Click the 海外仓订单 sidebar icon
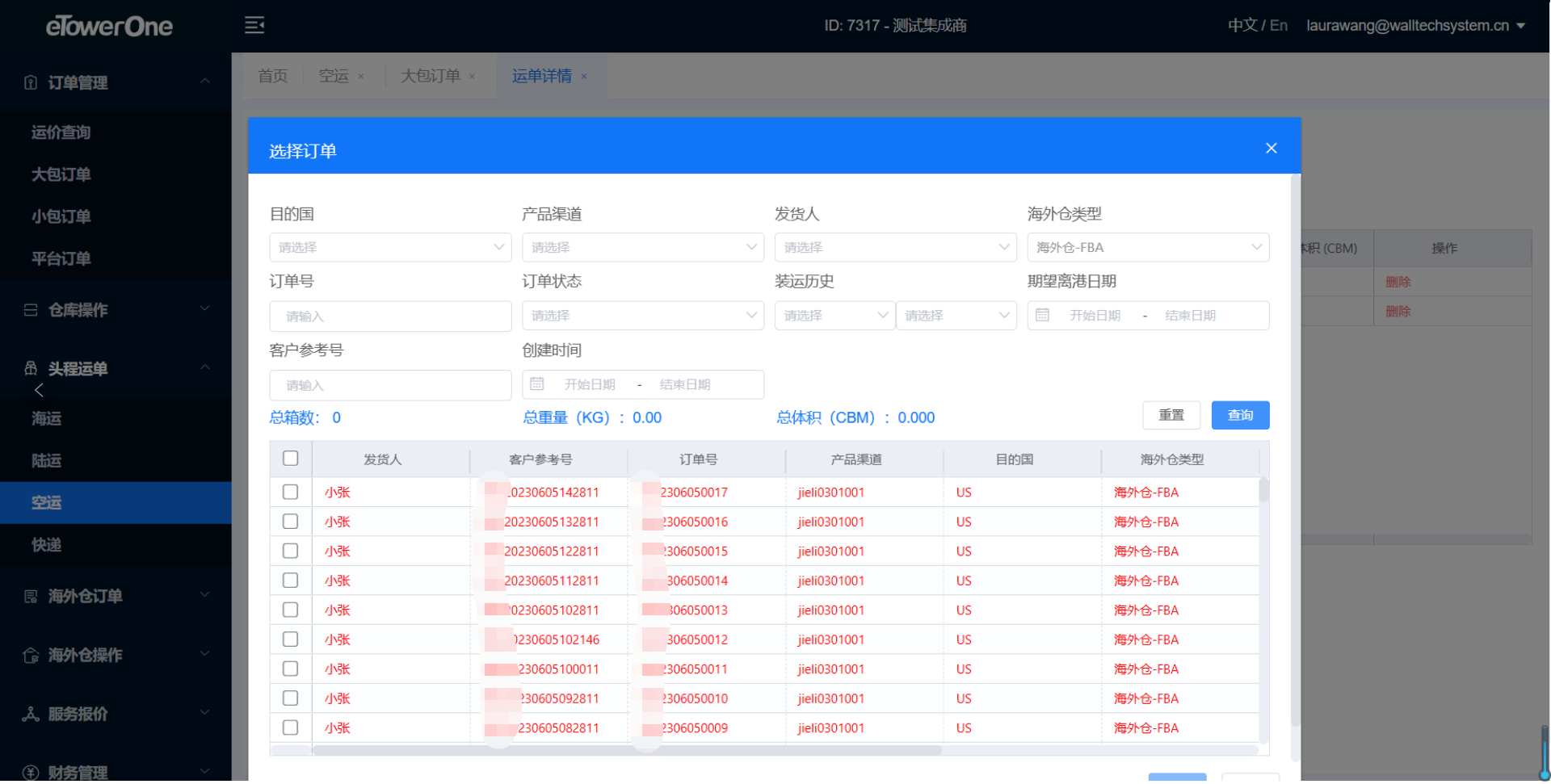The width and height of the screenshot is (1551, 784). click(31, 597)
